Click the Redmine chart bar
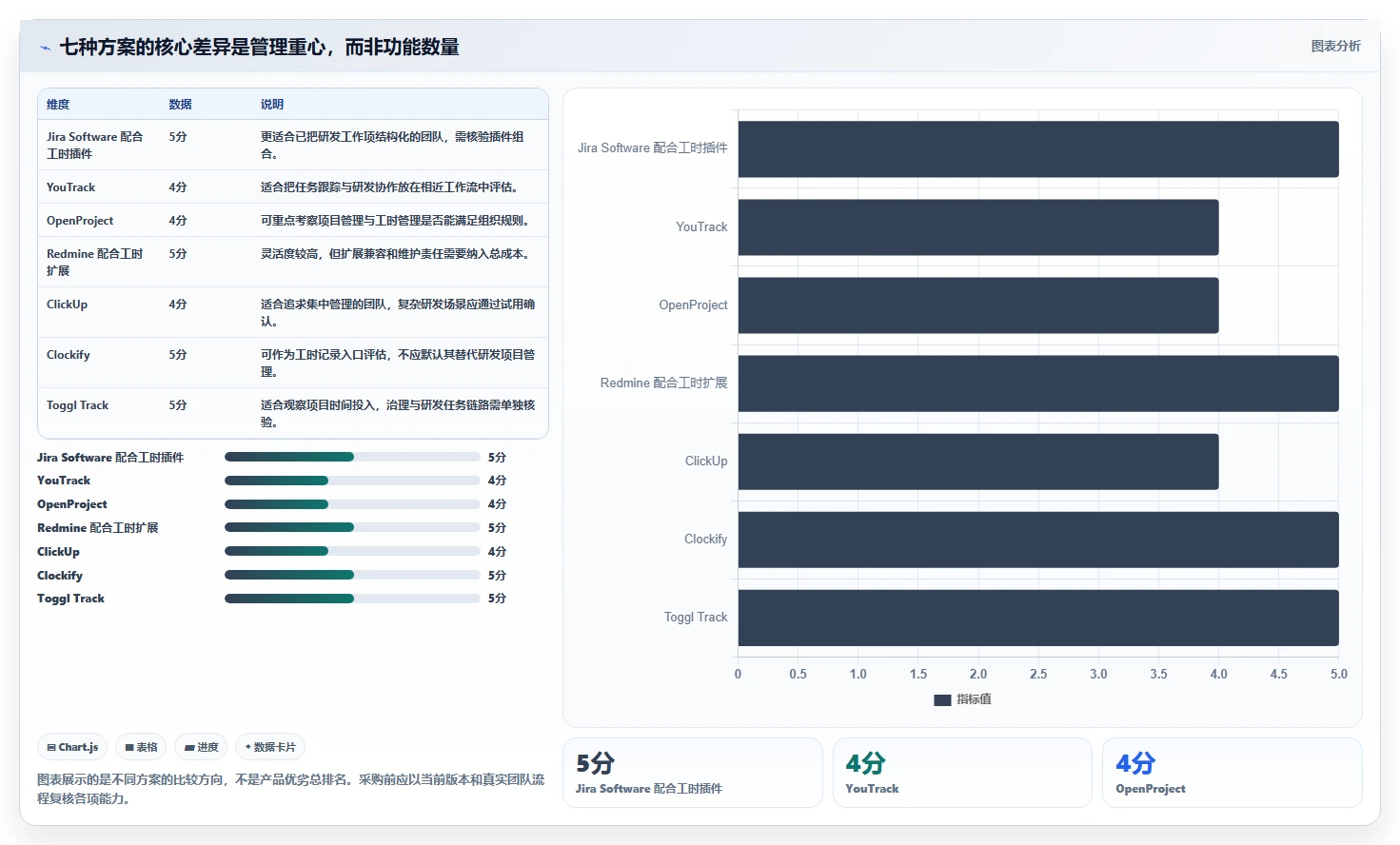Viewport: 1400px width, 845px height. pos(1038,383)
